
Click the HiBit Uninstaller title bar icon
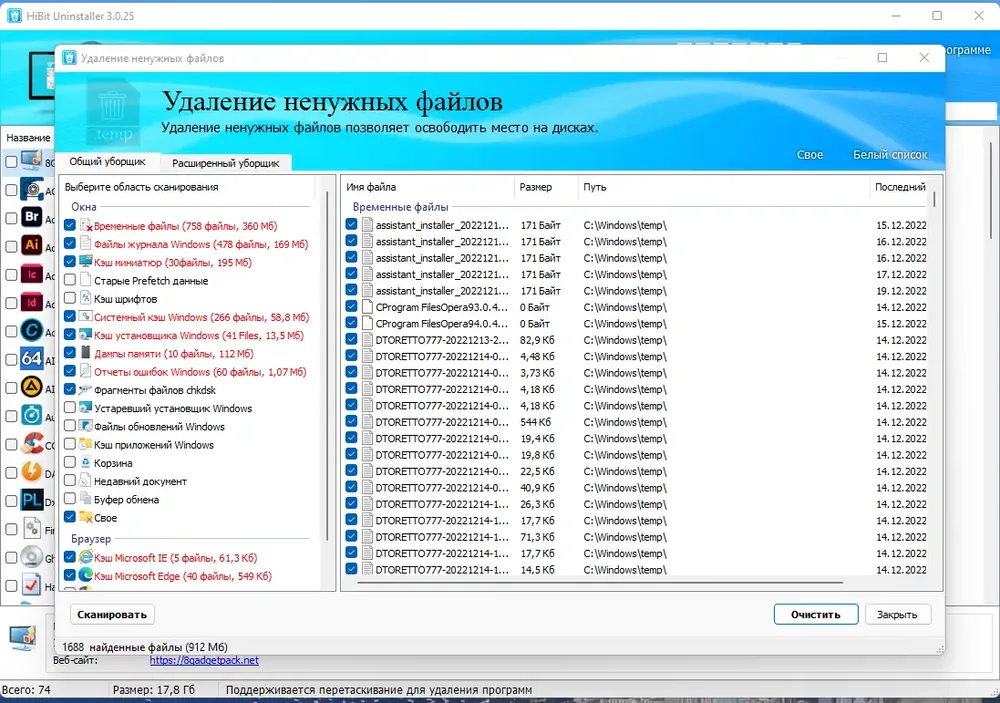(x=14, y=16)
